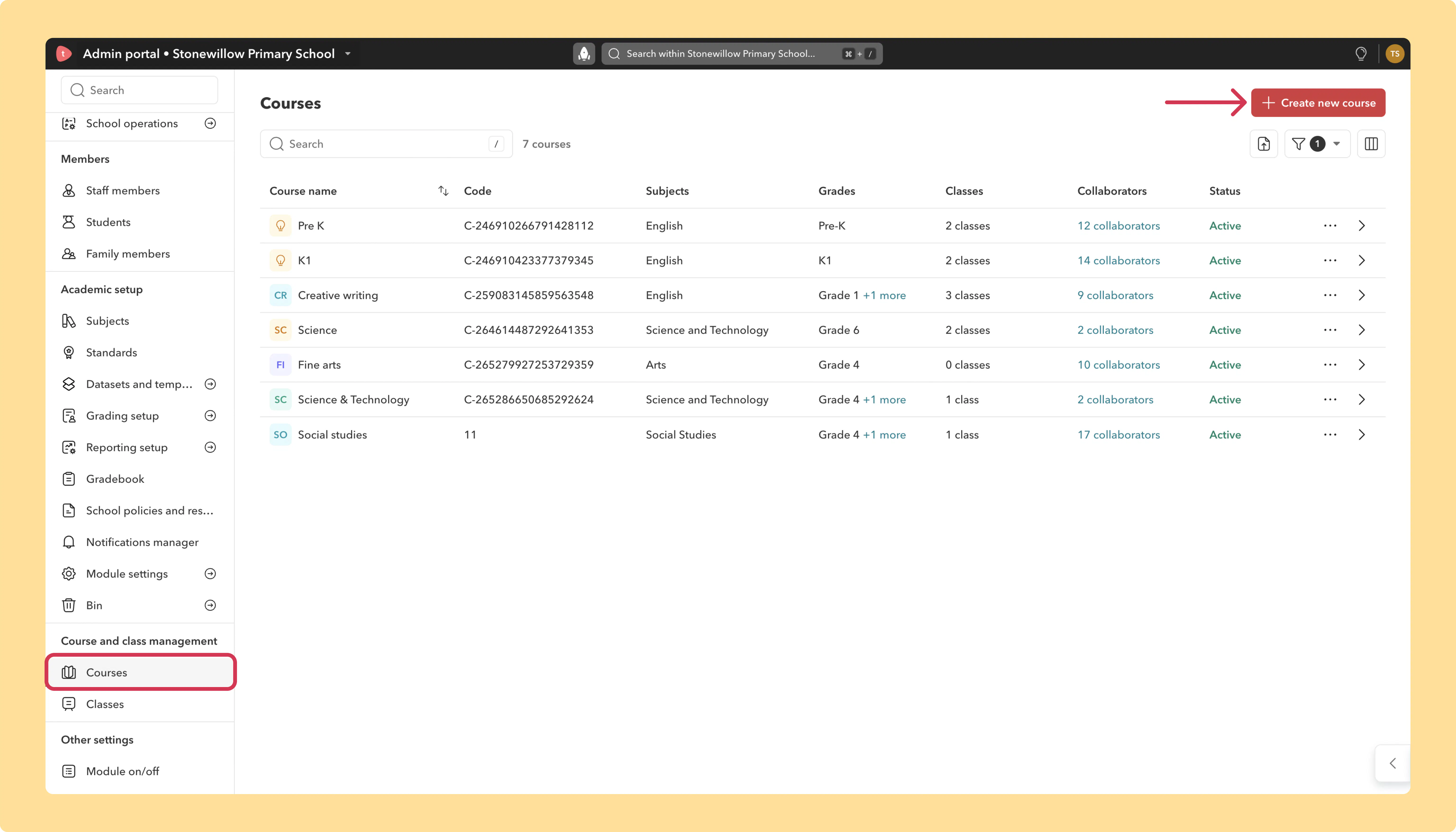Screen dimensions: 1456x832
Task: Open Science & Technology row chevron
Action: click(x=1362, y=399)
